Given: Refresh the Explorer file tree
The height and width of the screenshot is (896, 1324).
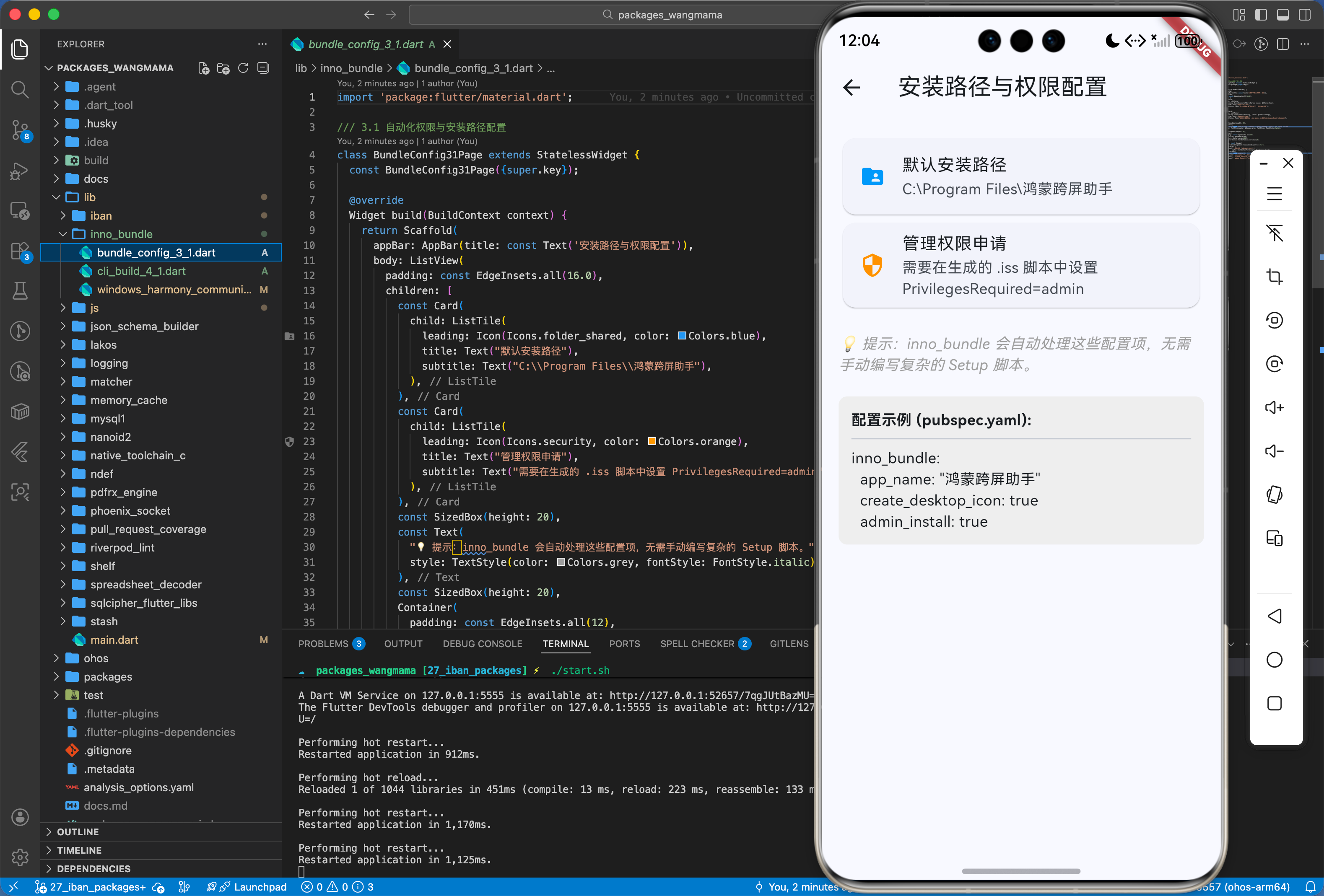Looking at the screenshot, I should [243, 68].
